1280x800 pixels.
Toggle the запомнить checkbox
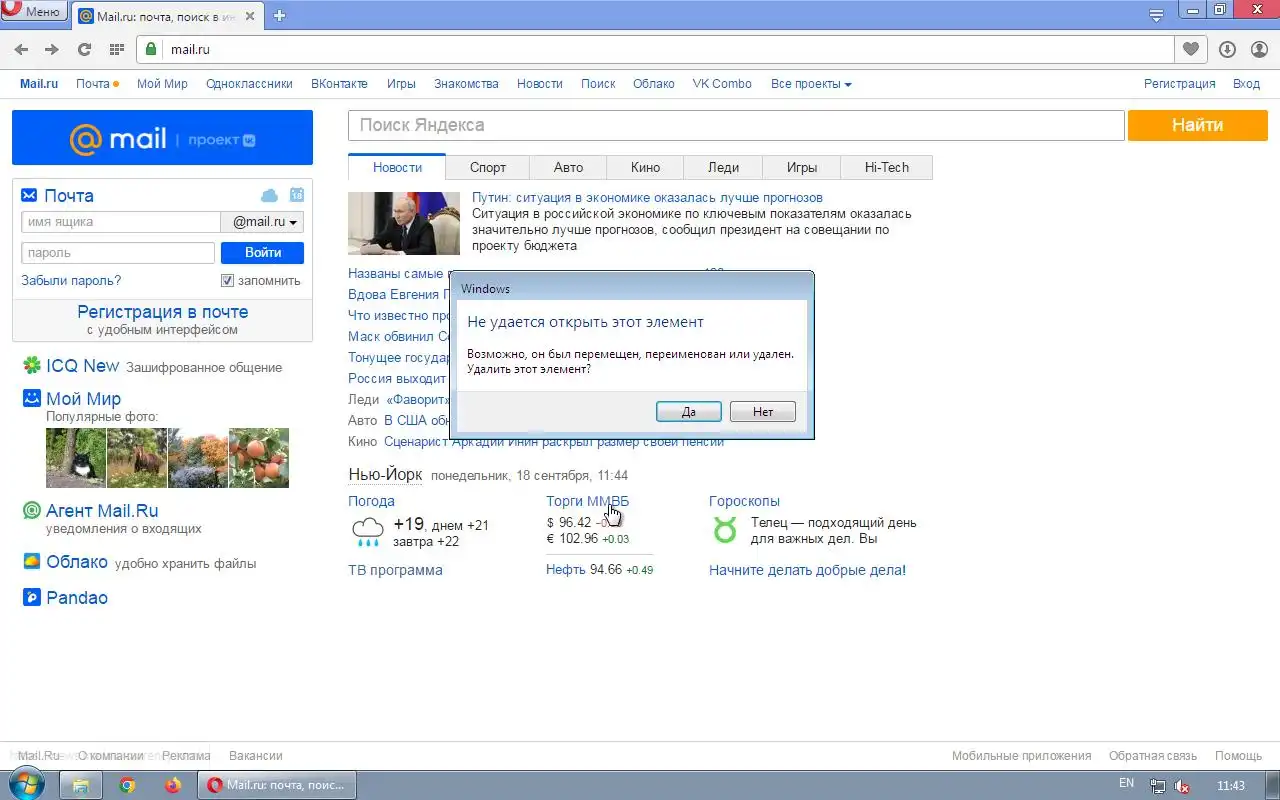(227, 281)
